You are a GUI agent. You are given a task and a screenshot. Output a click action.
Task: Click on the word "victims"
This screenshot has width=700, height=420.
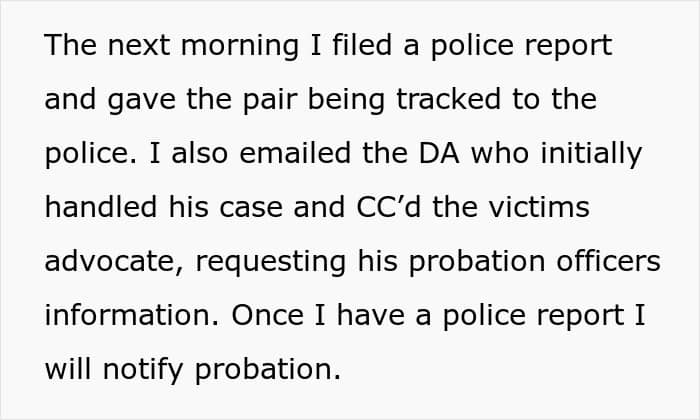[546, 207]
